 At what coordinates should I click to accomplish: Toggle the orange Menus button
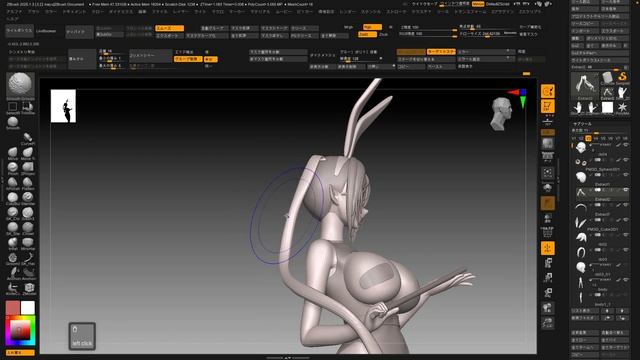click(478, 4)
